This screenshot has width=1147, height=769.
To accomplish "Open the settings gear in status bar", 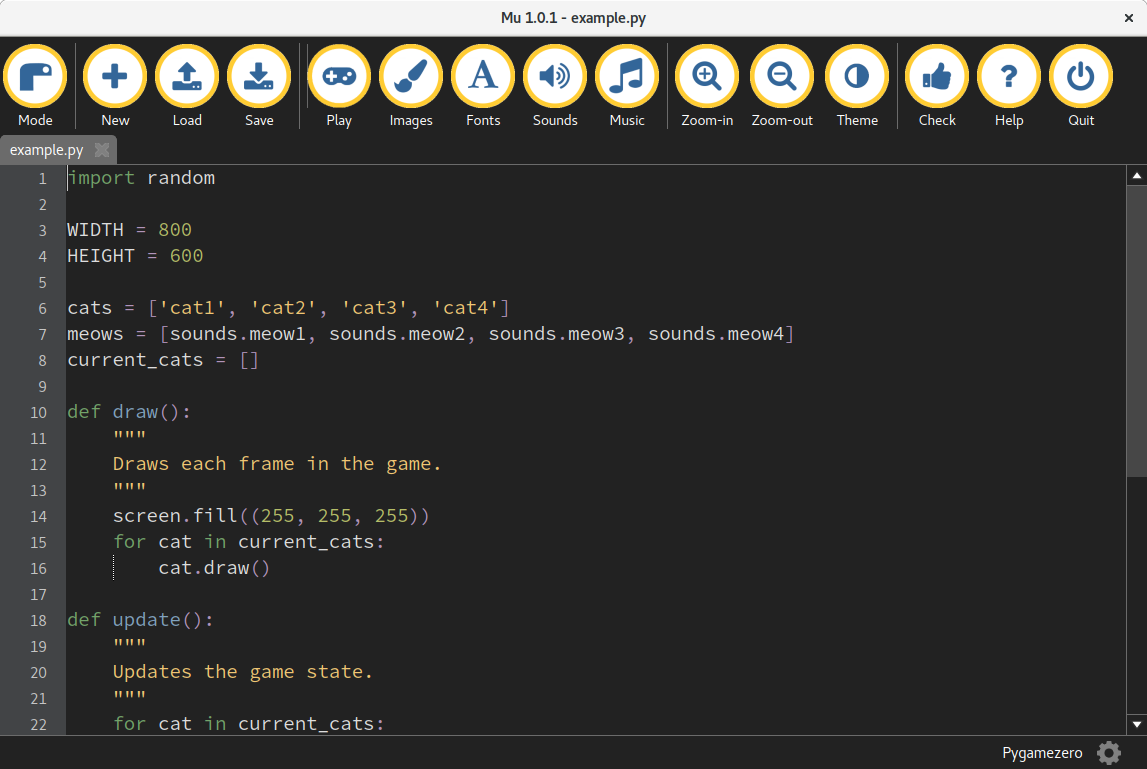I will [1109, 753].
